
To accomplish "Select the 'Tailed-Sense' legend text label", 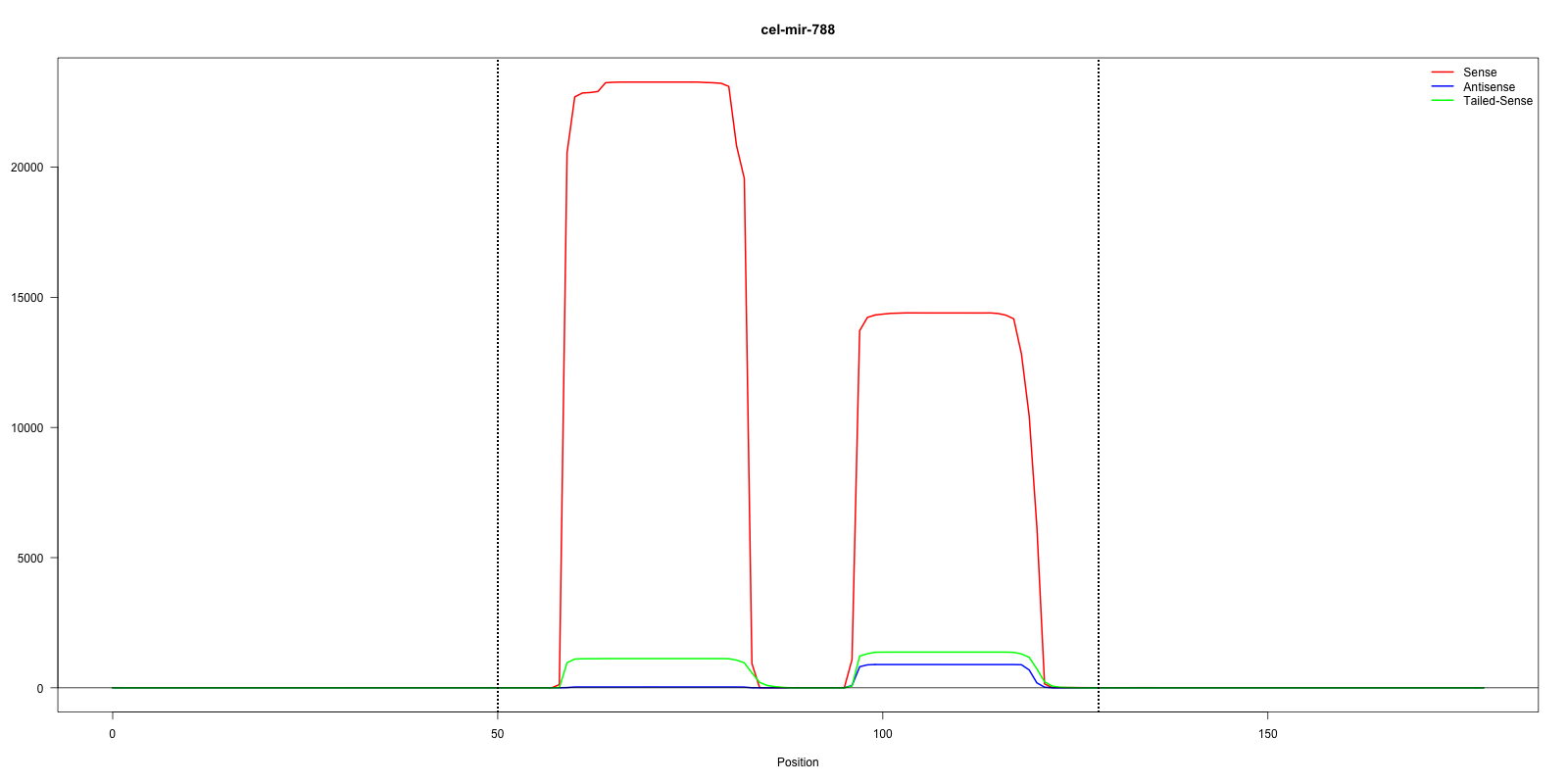I will click(x=1496, y=101).
